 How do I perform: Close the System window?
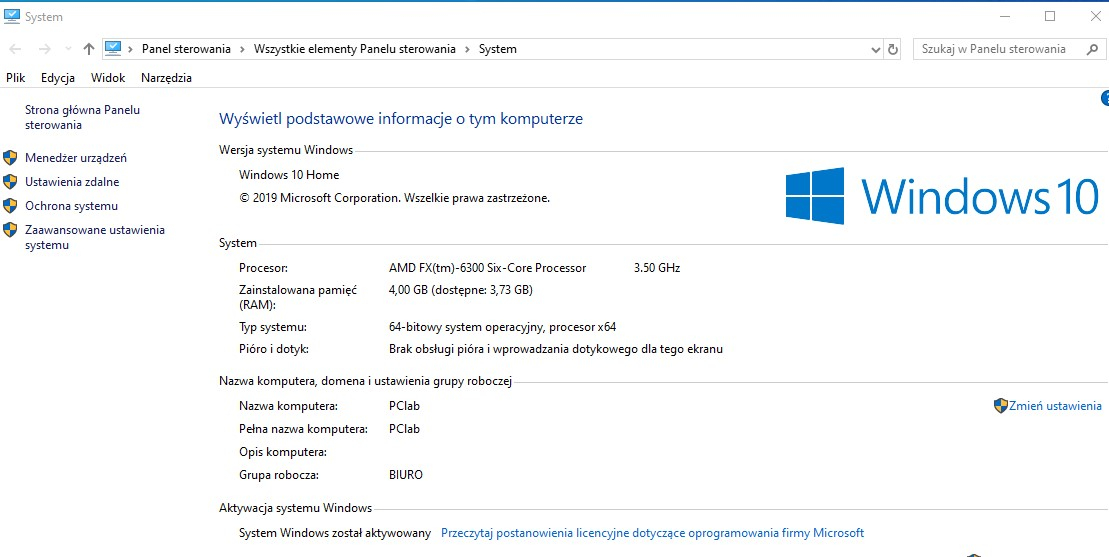click(1094, 16)
